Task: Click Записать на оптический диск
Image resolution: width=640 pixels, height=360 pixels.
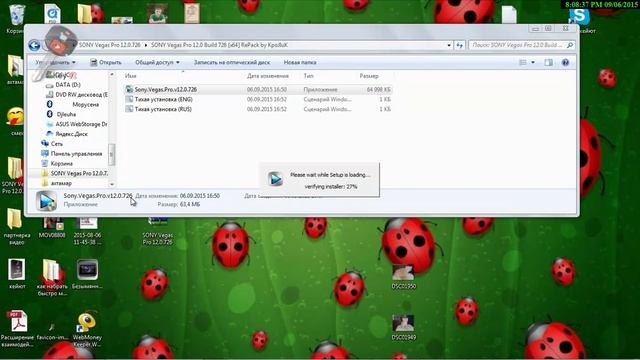Action: (232, 62)
